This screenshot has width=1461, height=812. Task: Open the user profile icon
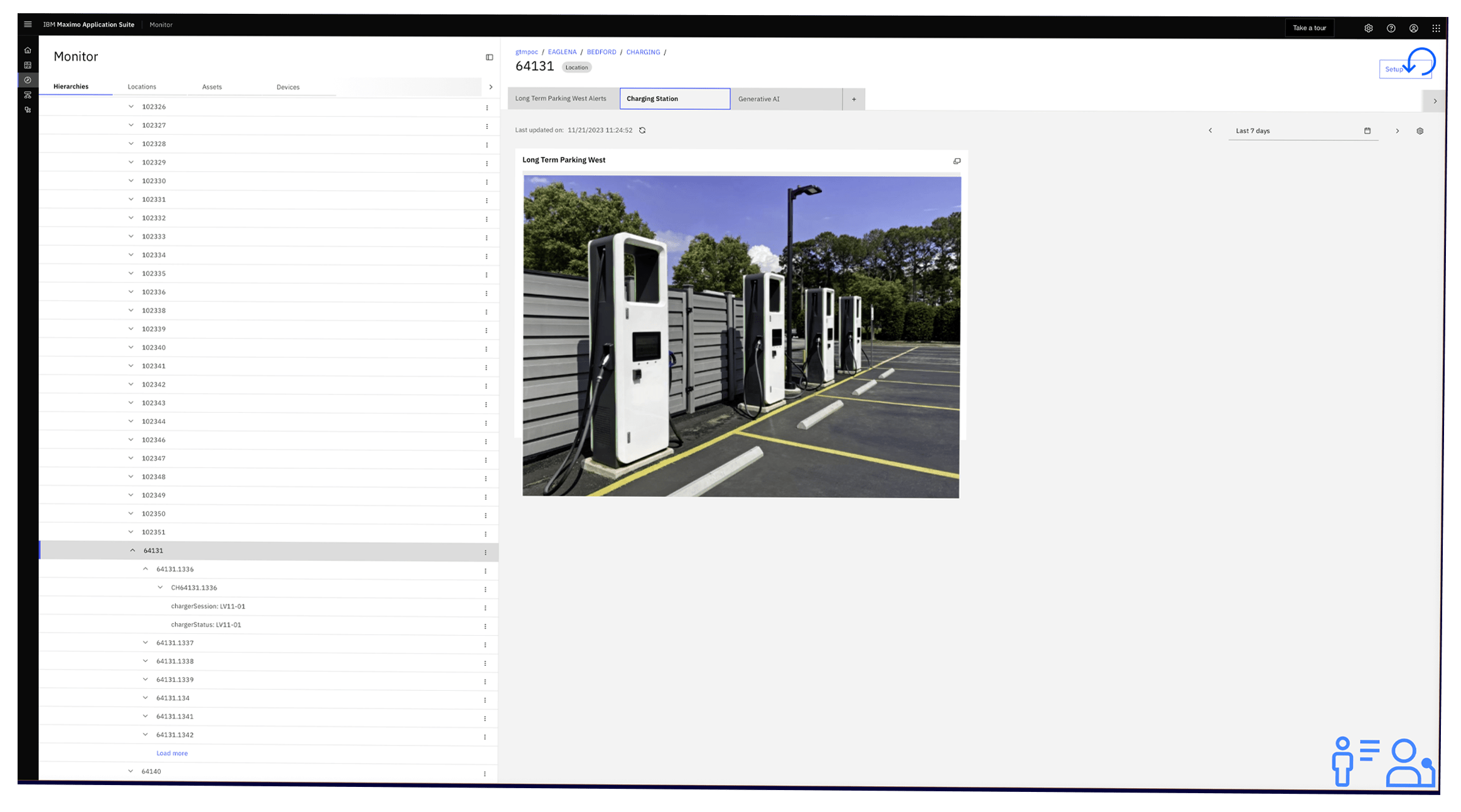1413,28
